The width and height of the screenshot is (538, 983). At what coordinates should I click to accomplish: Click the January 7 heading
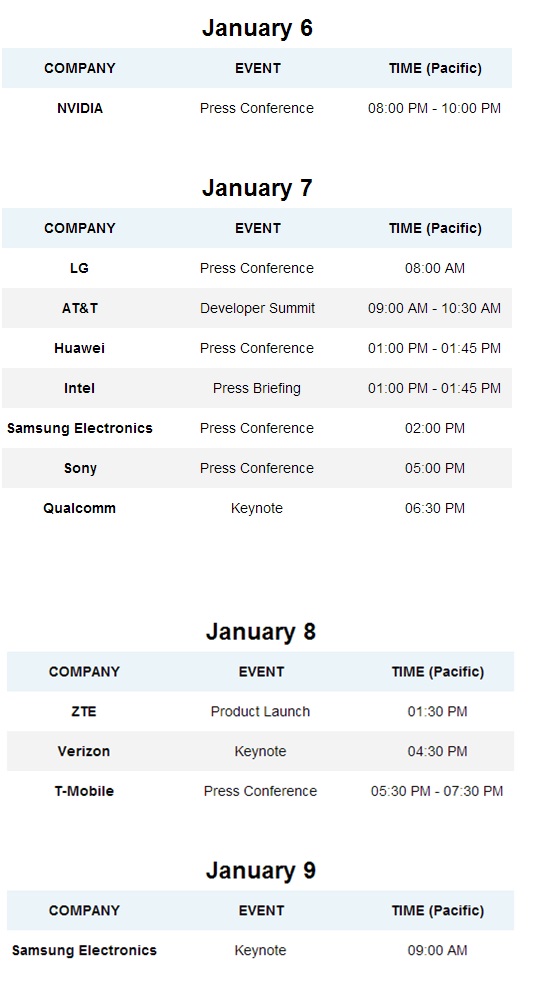click(257, 188)
